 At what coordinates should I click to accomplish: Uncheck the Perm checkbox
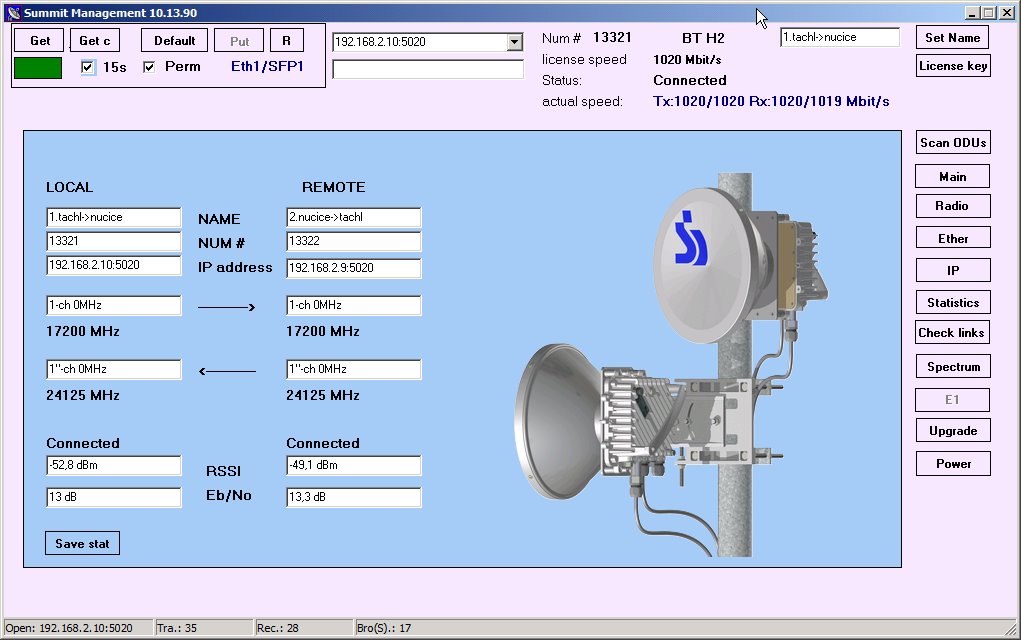(x=149, y=67)
